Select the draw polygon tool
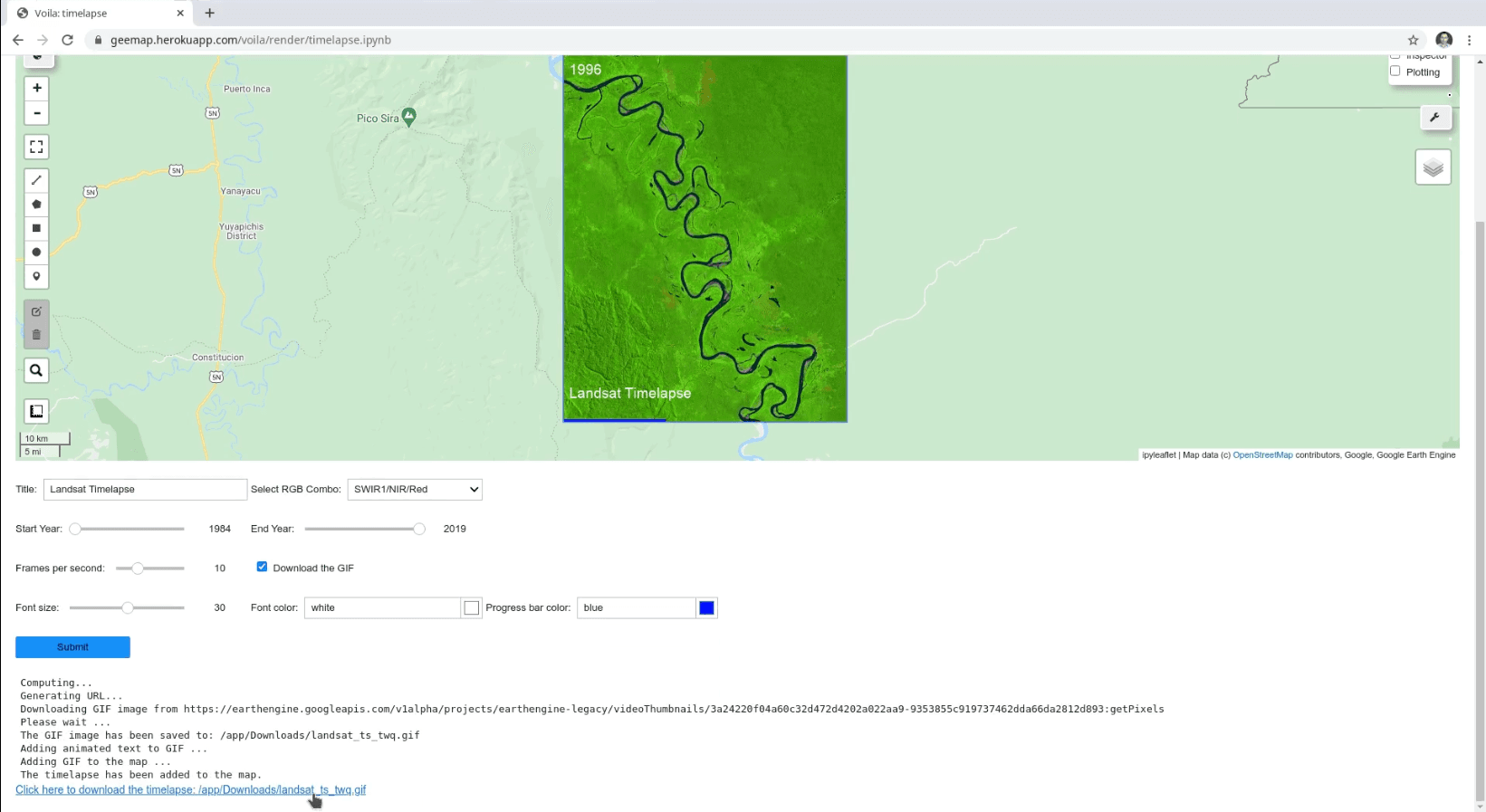The height and width of the screenshot is (812, 1486). tap(36, 205)
